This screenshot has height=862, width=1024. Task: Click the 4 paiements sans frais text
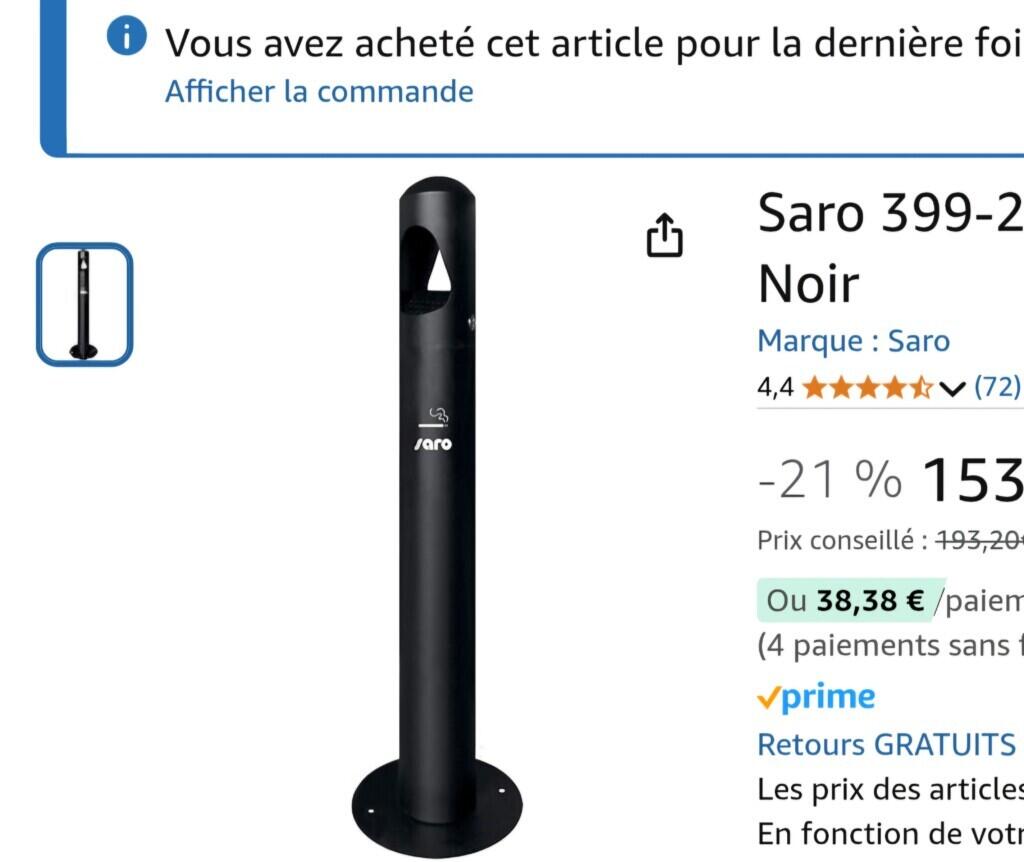[890, 646]
